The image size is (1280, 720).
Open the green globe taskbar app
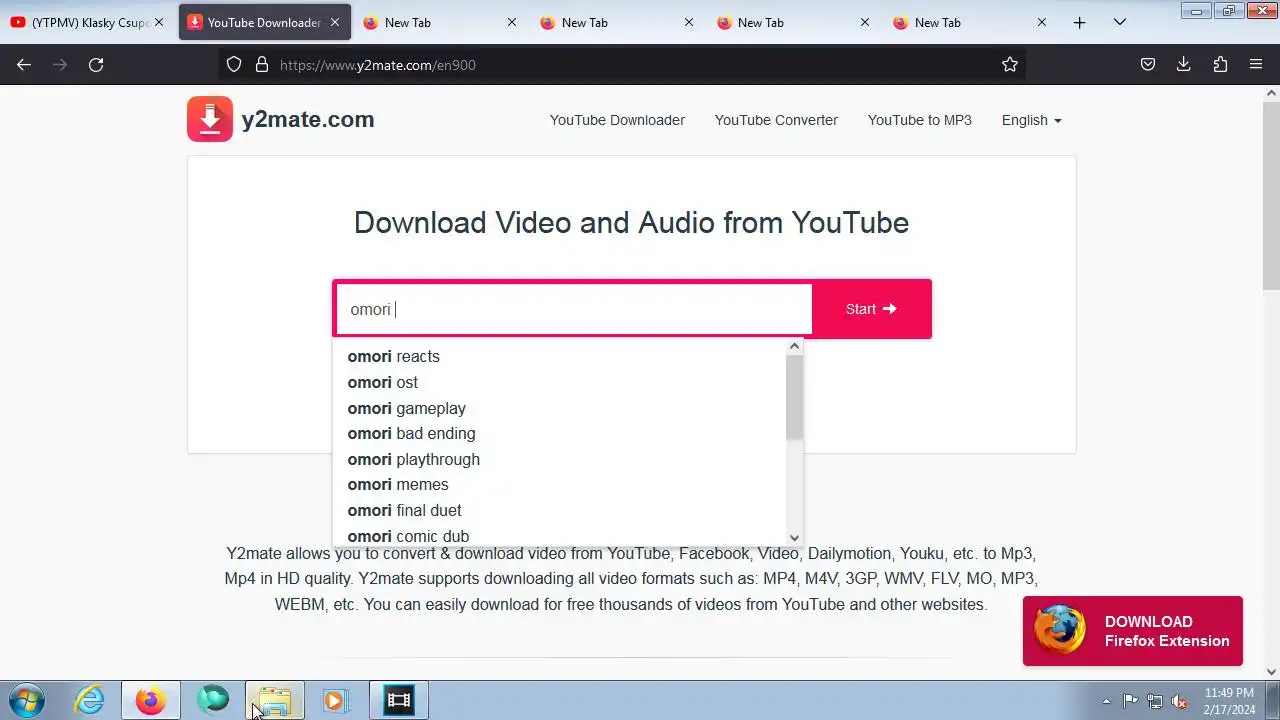coord(212,700)
